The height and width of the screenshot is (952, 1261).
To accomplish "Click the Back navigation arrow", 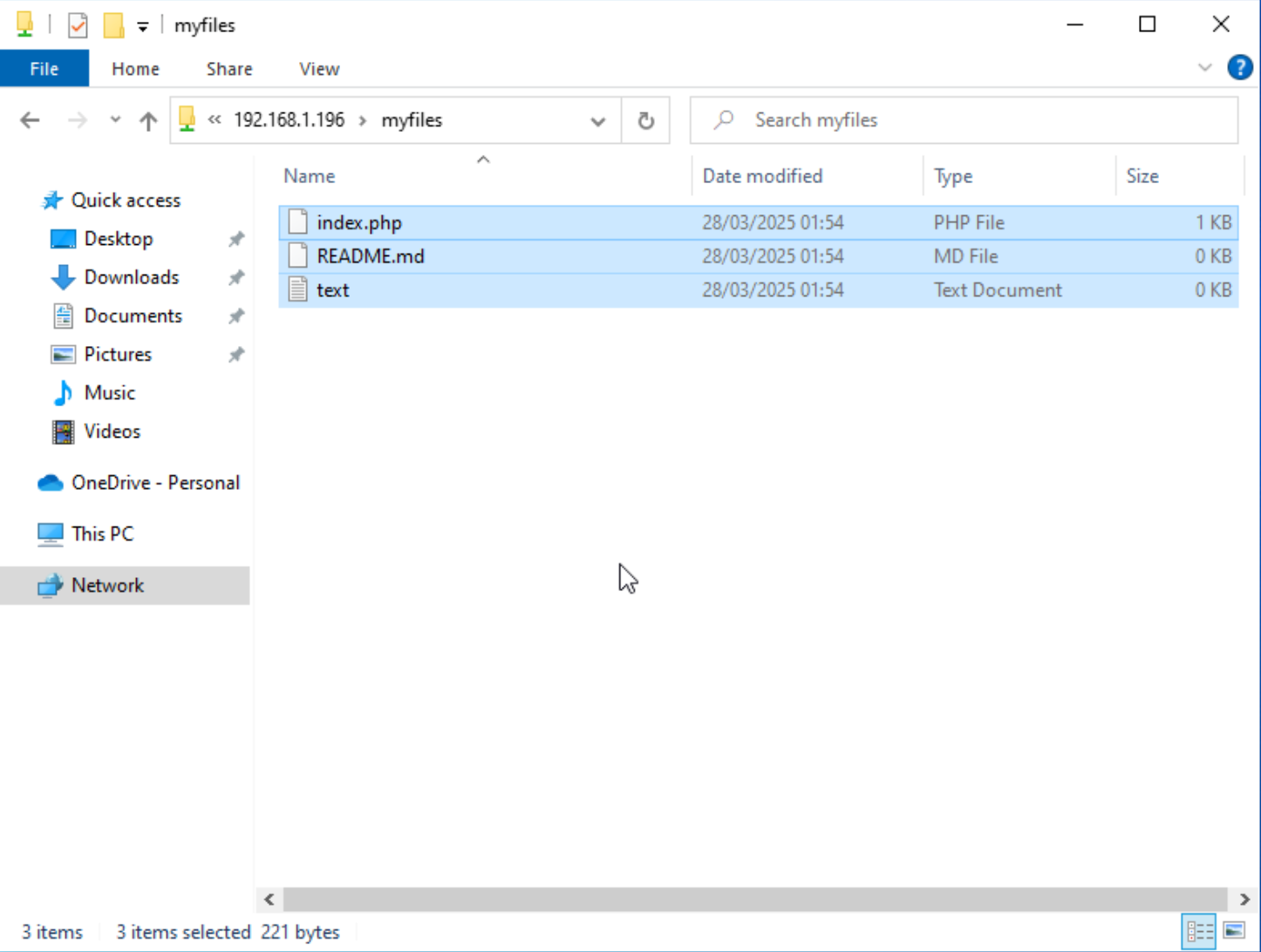I will [x=29, y=120].
